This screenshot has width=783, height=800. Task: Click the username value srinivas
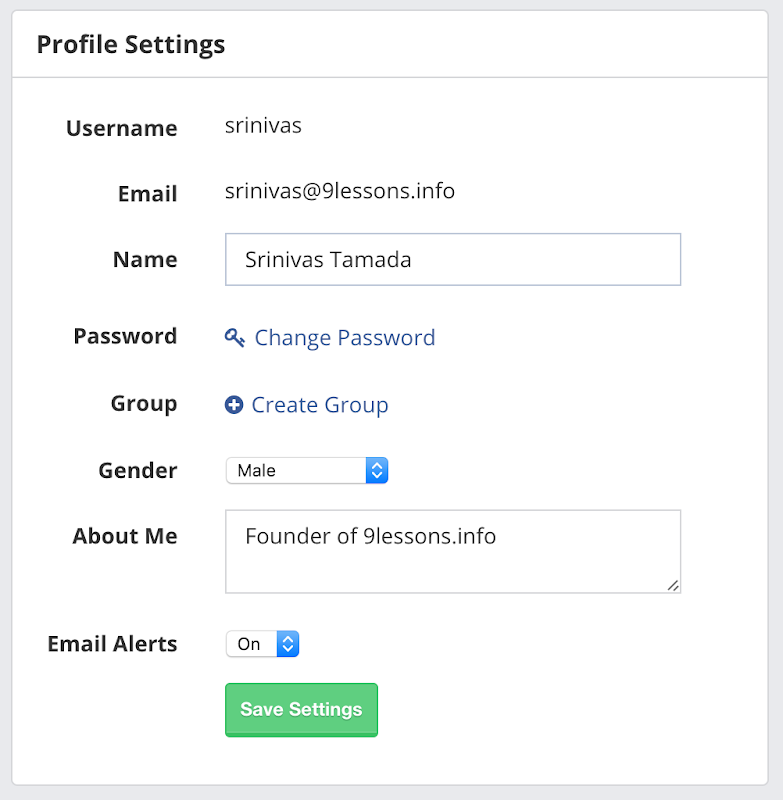263,126
